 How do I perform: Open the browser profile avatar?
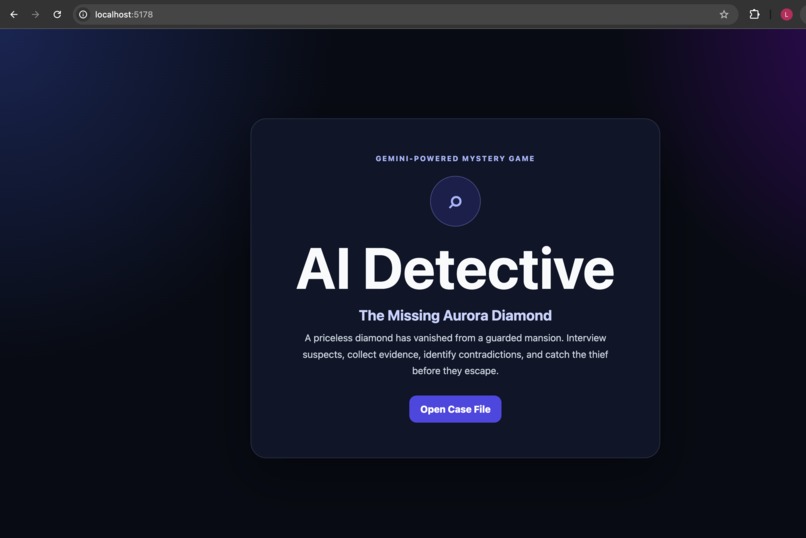786,14
